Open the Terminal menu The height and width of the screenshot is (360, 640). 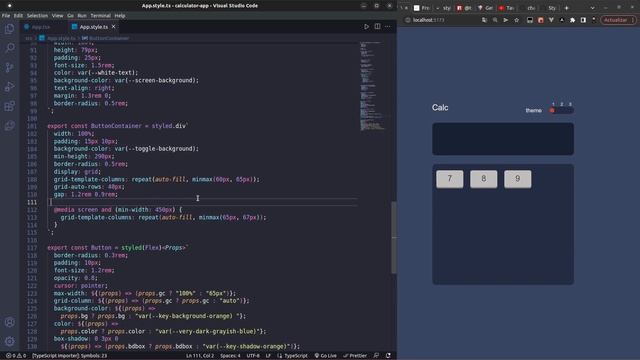coord(100,16)
